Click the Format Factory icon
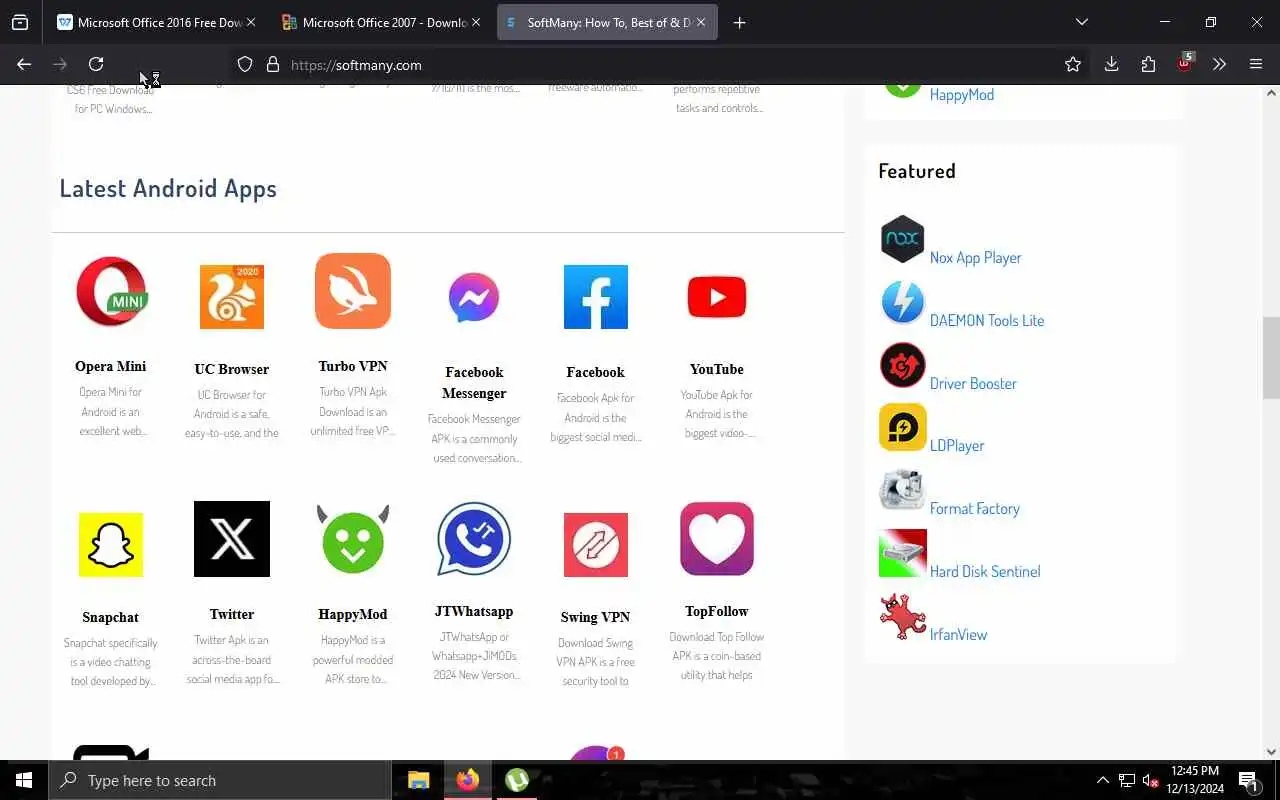This screenshot has width=1280, height=800. (902, 491)
